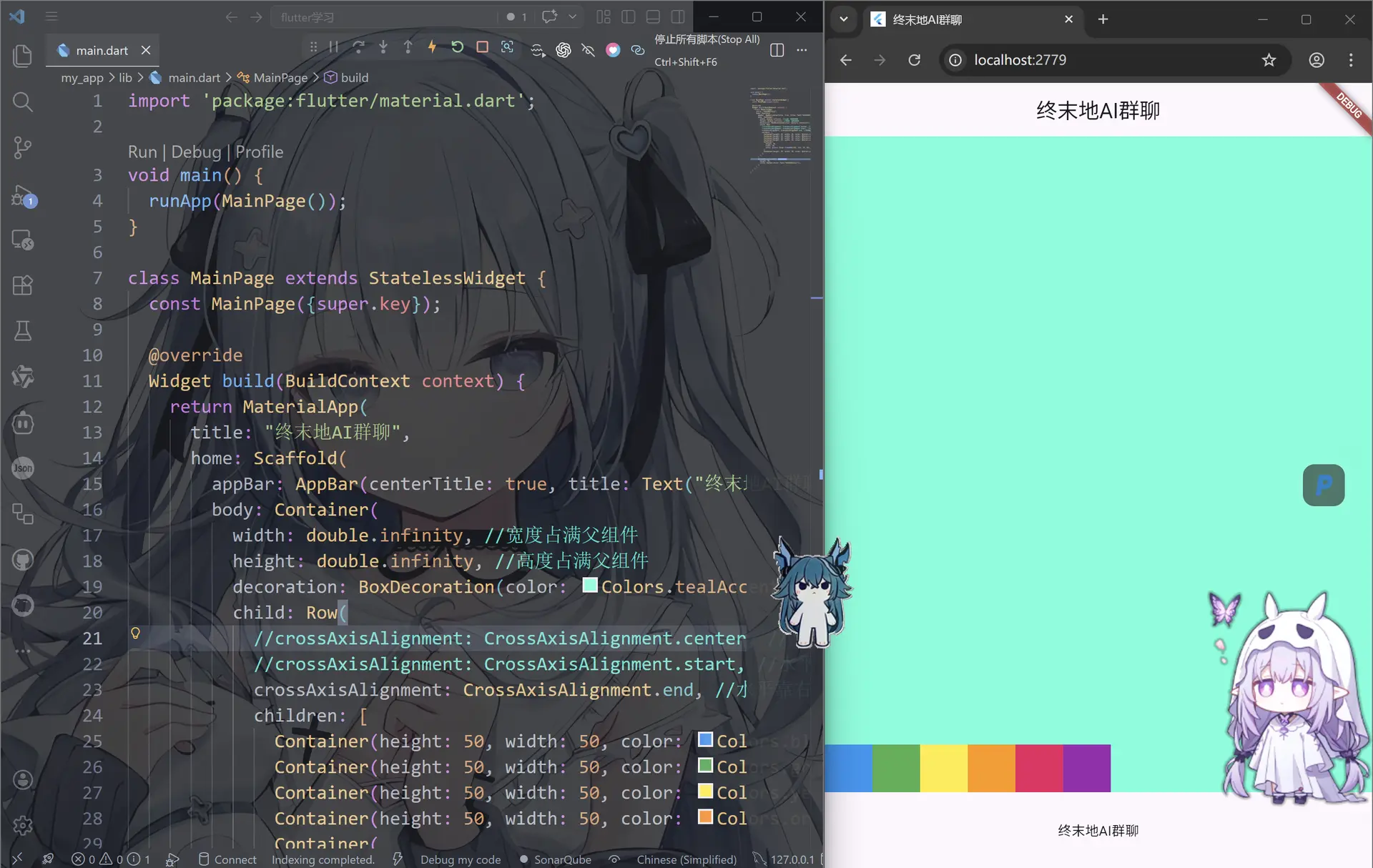Close the main.dart editor tab
This screenshot has height=868, width=1373.
point(146,50)
